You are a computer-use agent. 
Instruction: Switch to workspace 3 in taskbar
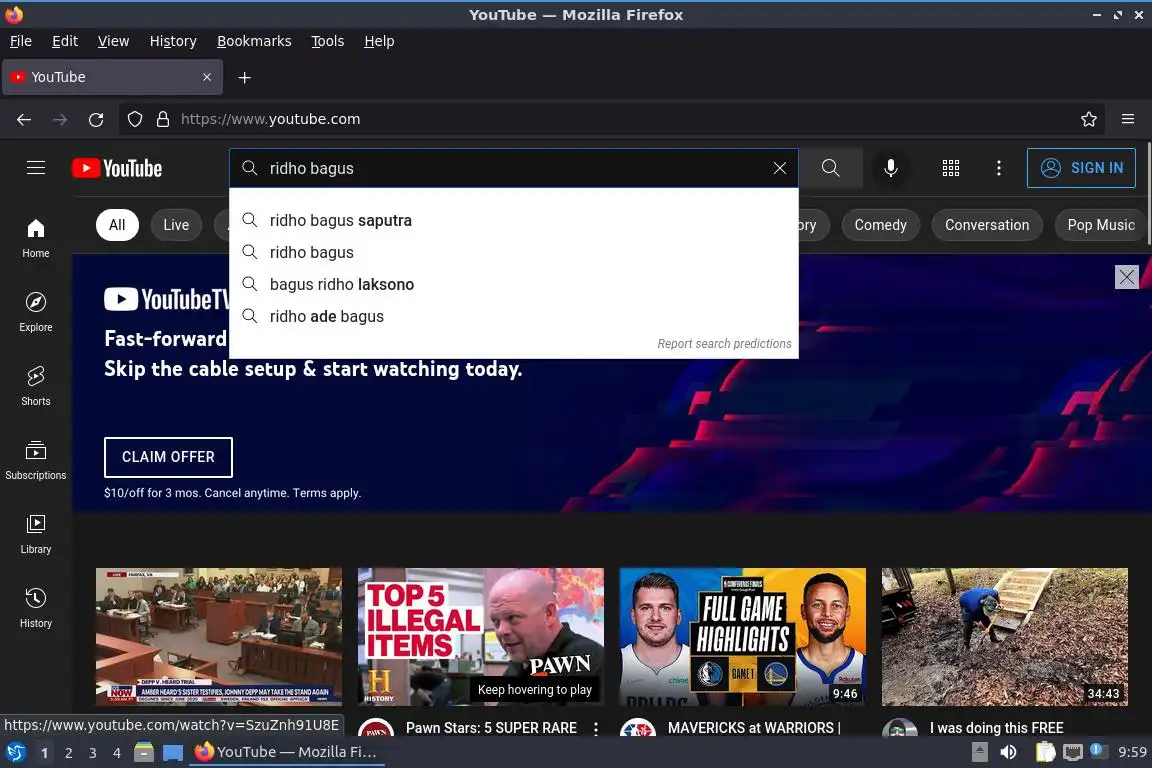coord(93,753)
